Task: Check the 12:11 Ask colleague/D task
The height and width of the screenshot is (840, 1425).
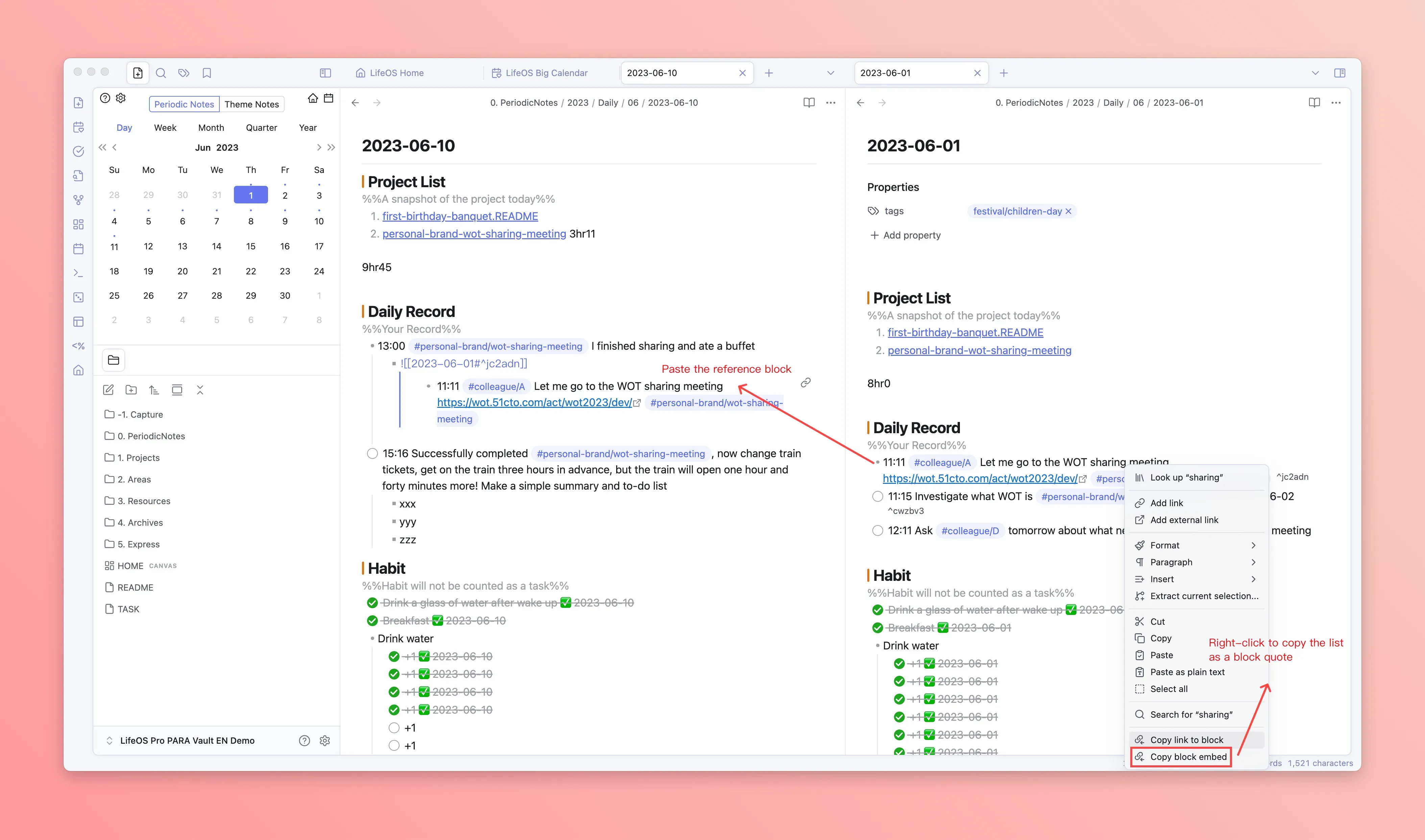Action: coord(877,530)
